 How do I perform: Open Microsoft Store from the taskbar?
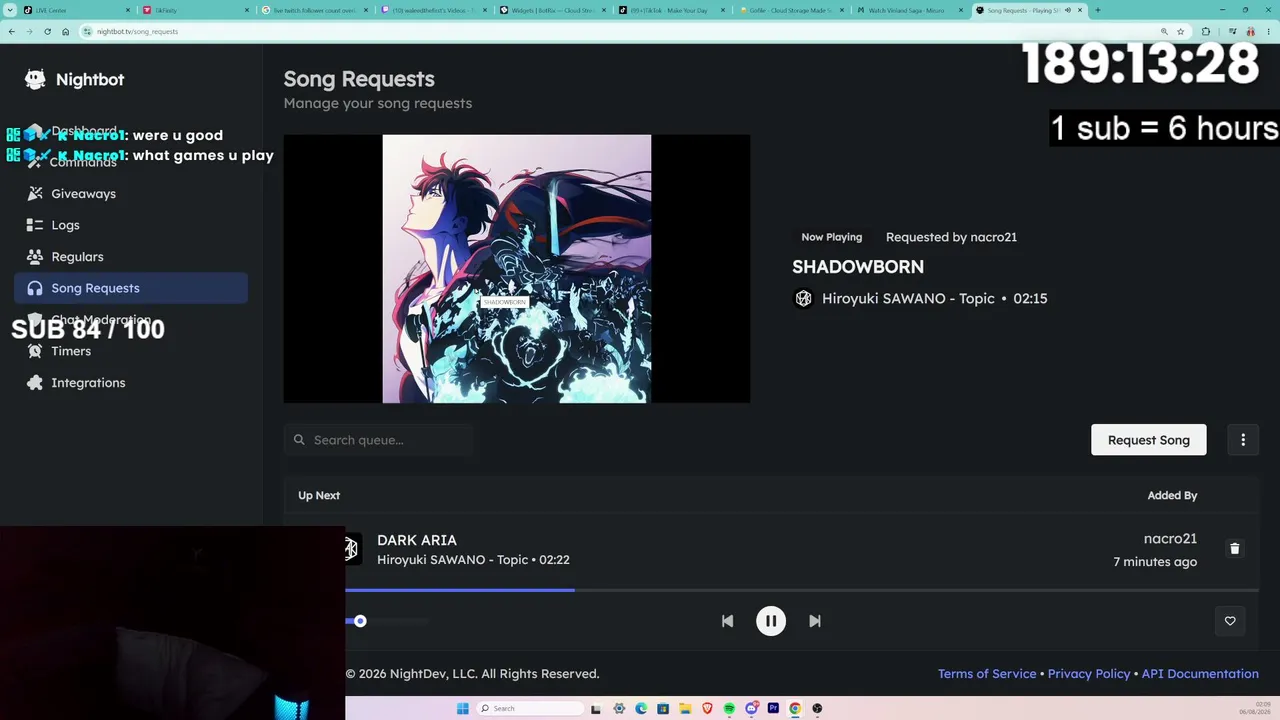pyautogui.click(x=663, y=709)
